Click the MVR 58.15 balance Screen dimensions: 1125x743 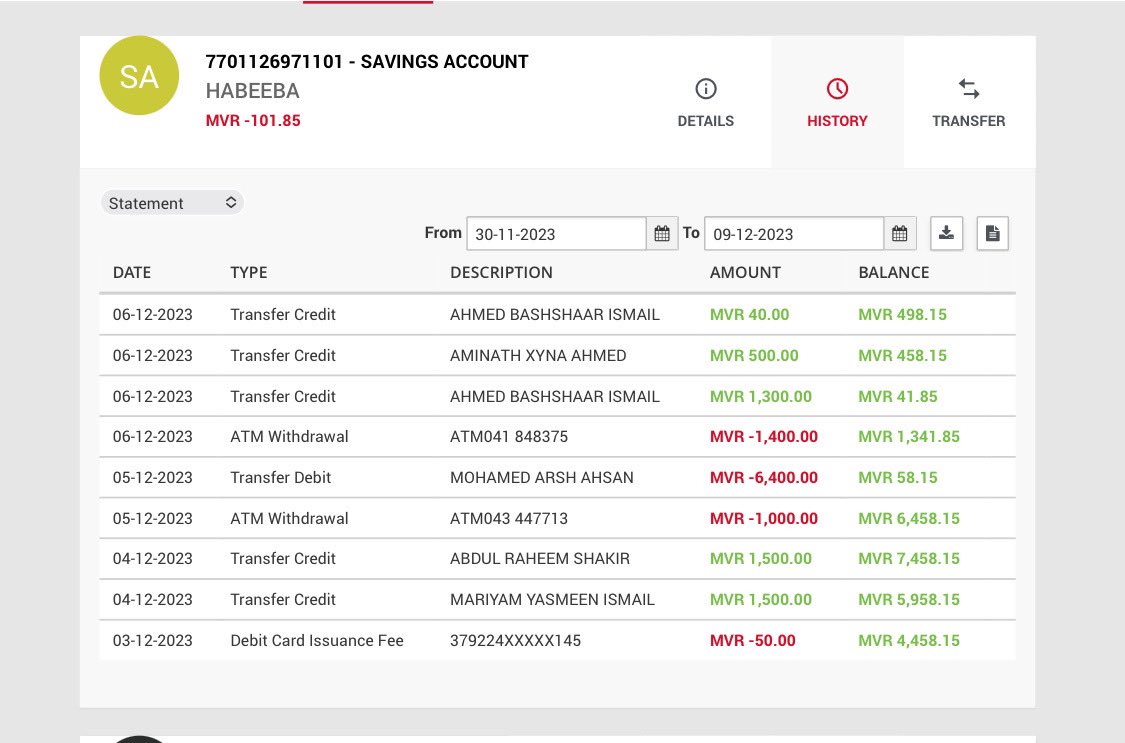898,478
